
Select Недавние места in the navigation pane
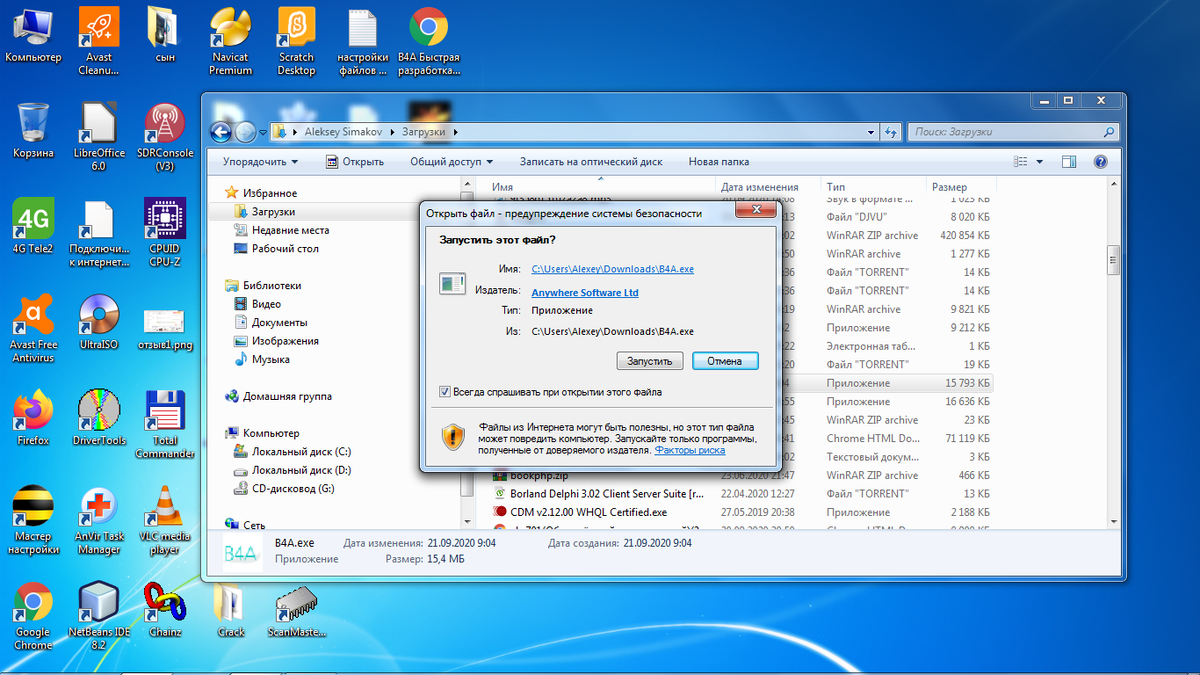point(290,230)
